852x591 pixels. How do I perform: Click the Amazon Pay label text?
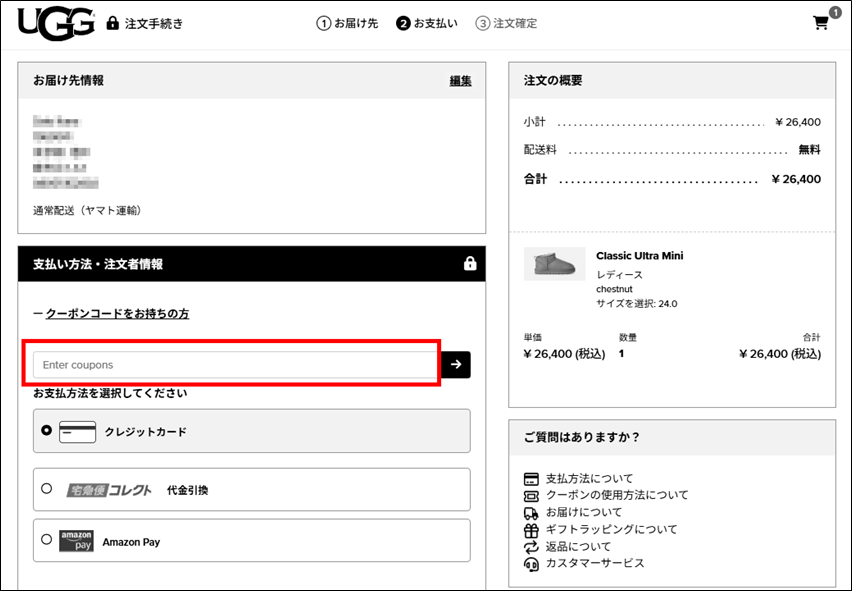131,542
